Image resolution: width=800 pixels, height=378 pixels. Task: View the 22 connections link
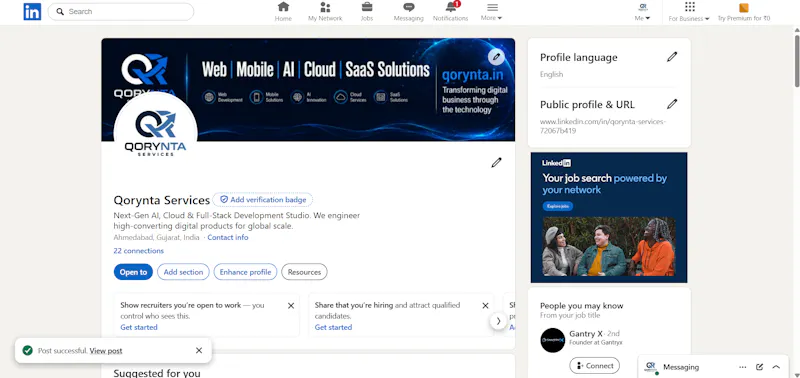[138, 251]
